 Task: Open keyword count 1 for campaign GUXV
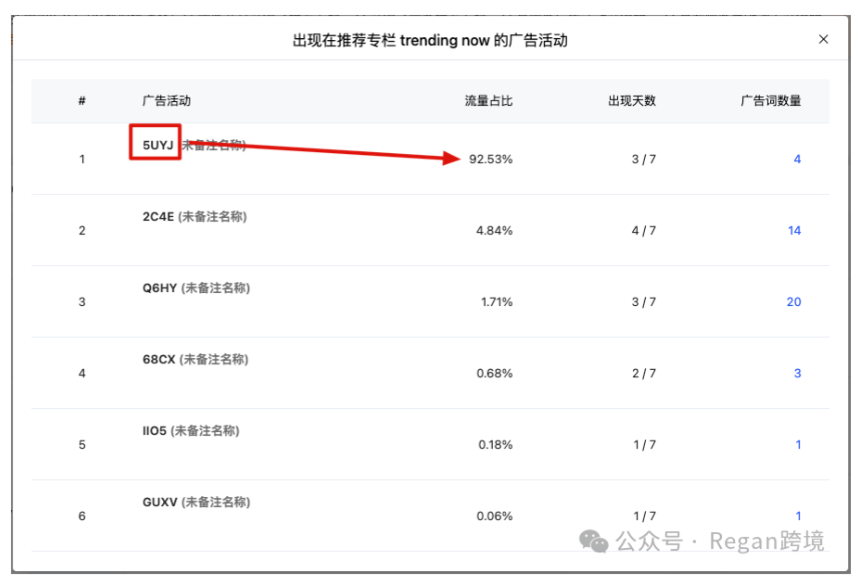point(798,516)
